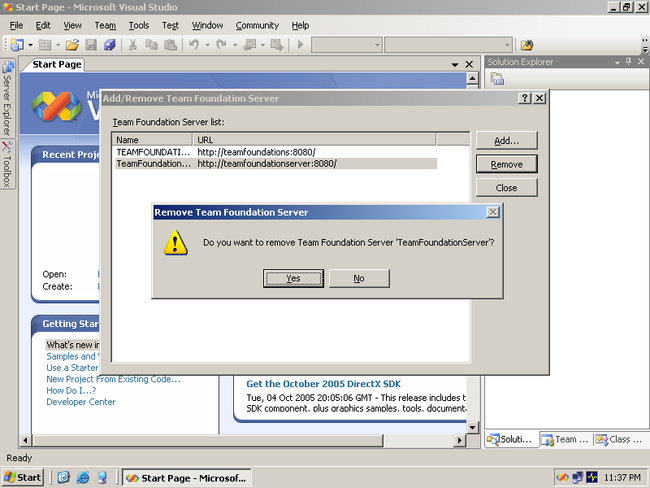This screenshot has width=650, height=488.
Task: Click the Toolbar Options overflow arrow
Action: tap(645, 45)
